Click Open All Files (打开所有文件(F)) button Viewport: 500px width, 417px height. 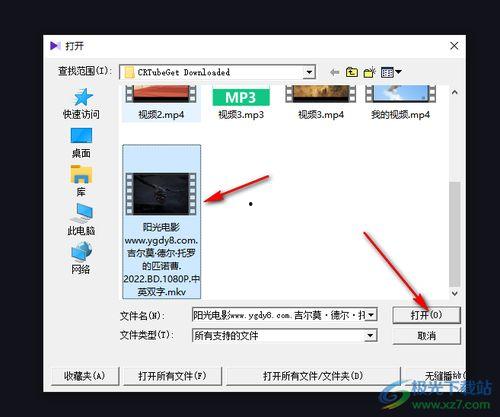[172, 376]
